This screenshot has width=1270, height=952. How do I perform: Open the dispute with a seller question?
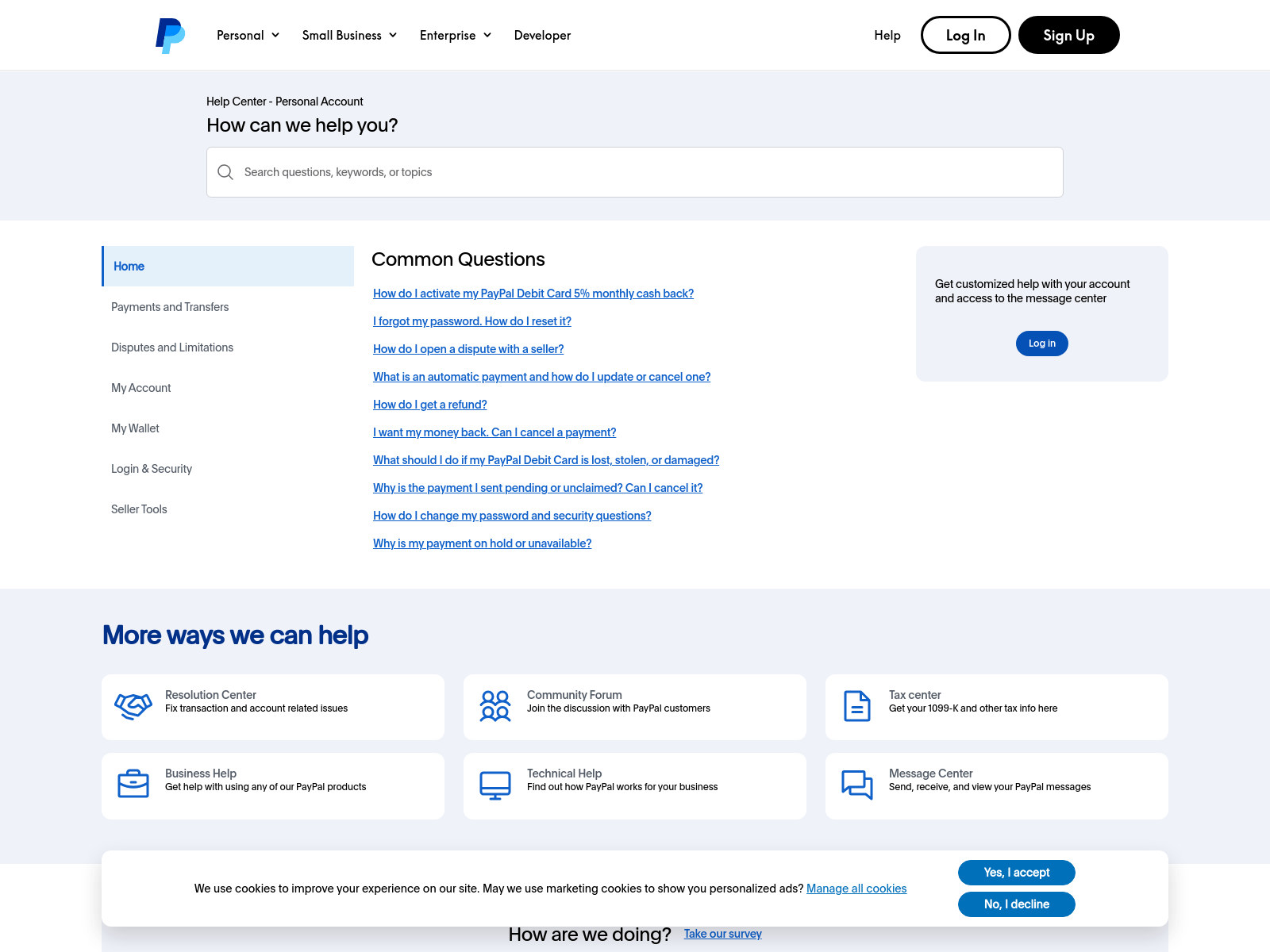coord(468,349)
